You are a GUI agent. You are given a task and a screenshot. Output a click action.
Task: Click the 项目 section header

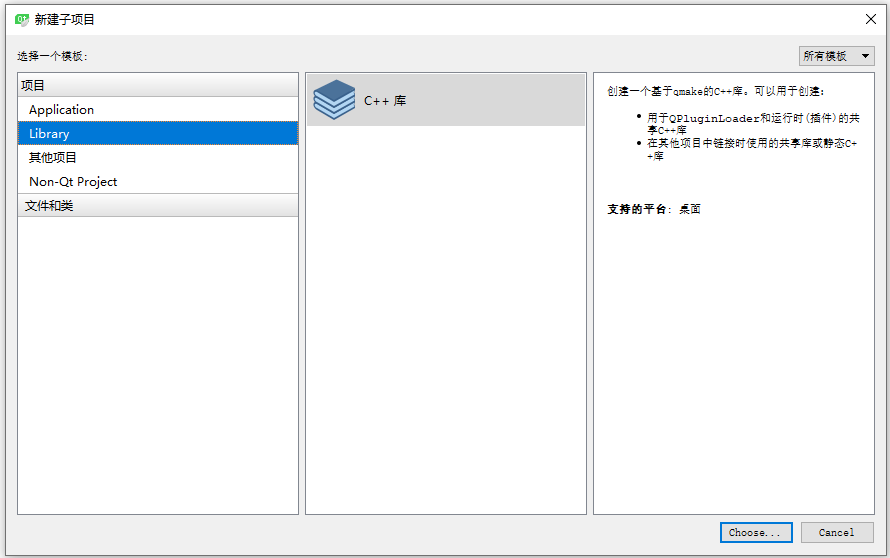click(x=158, y=85)
